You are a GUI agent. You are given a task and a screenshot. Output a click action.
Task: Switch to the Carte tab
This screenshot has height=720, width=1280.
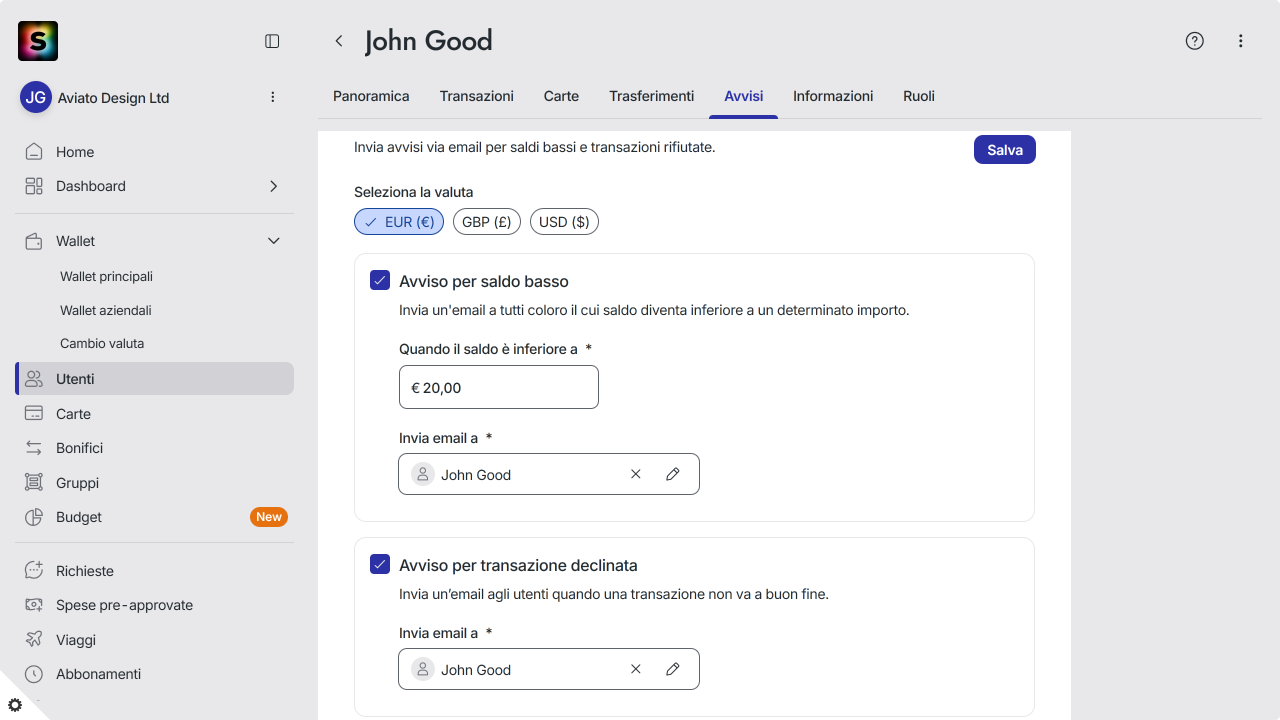[x=561, y=96]
